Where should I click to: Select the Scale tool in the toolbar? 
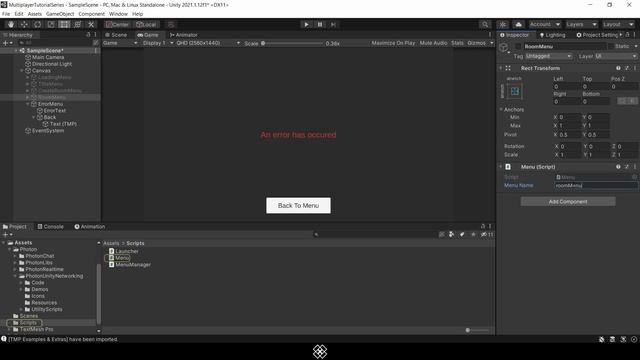(51, 24)
